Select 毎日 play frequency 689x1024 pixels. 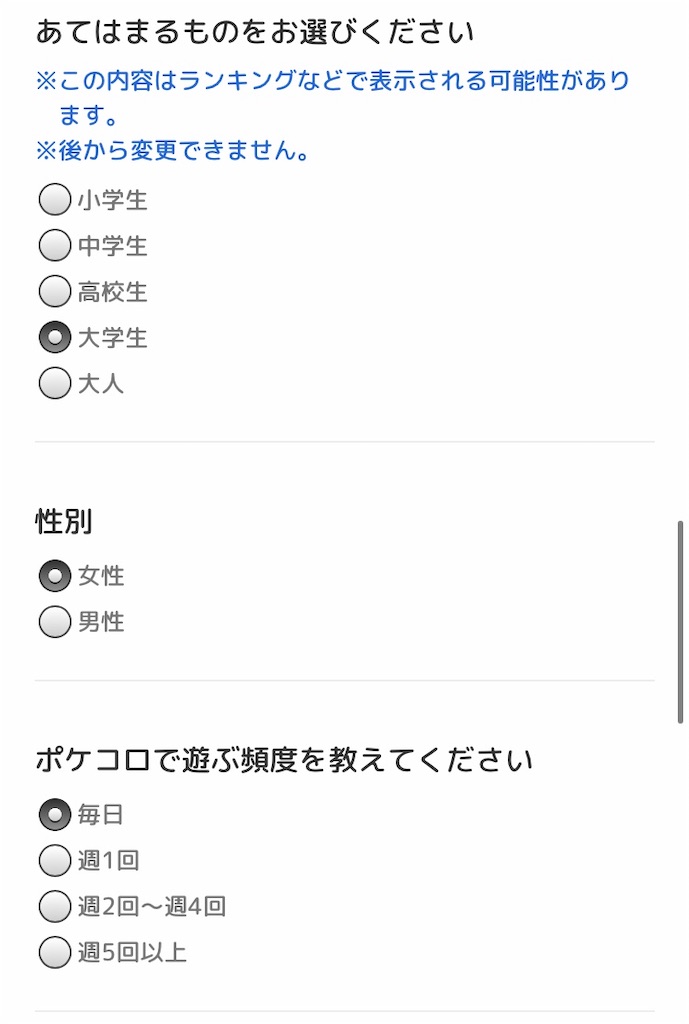(55, 814)
